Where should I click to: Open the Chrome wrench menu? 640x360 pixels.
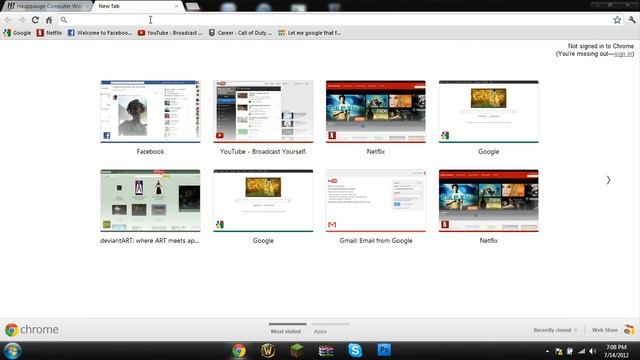[632, 20]
